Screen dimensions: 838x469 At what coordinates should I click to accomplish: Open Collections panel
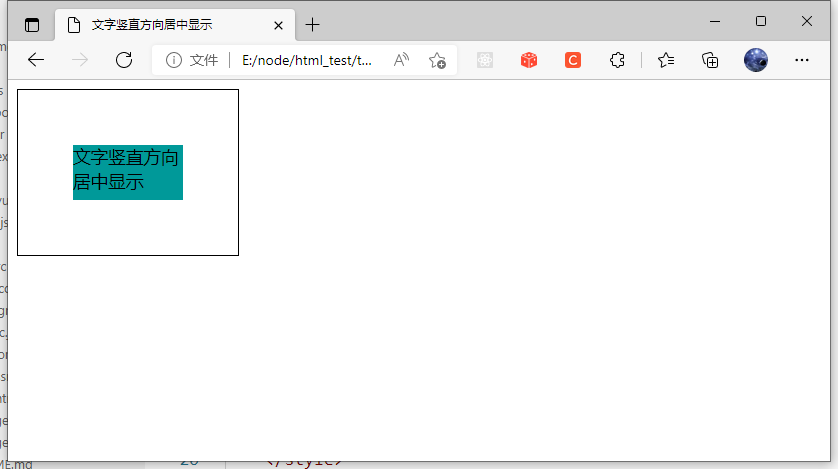[x=710, y=60]
